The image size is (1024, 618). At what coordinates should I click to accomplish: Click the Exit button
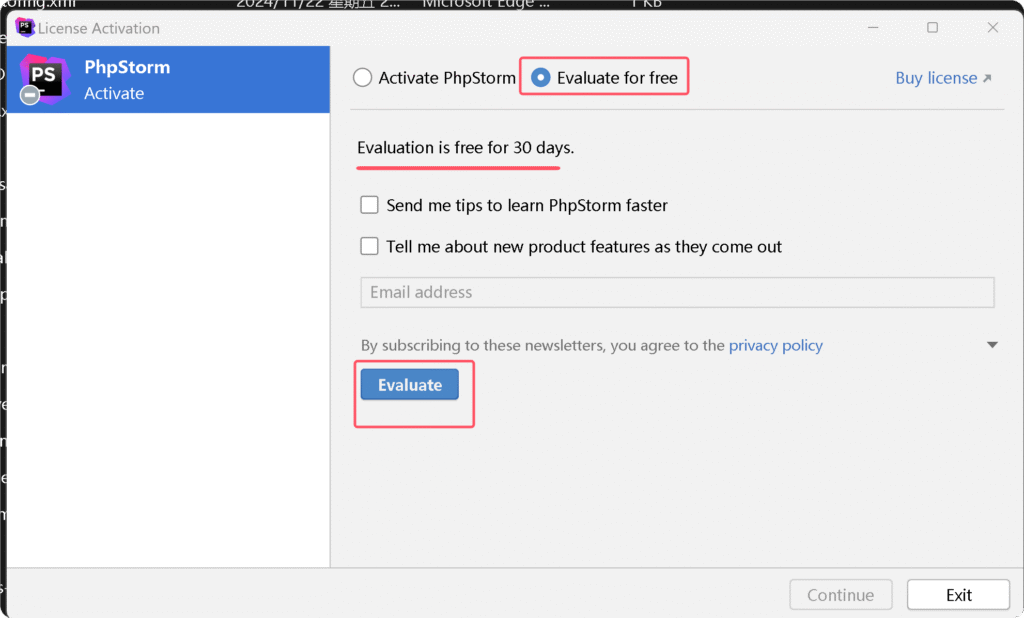pos(958,594)
